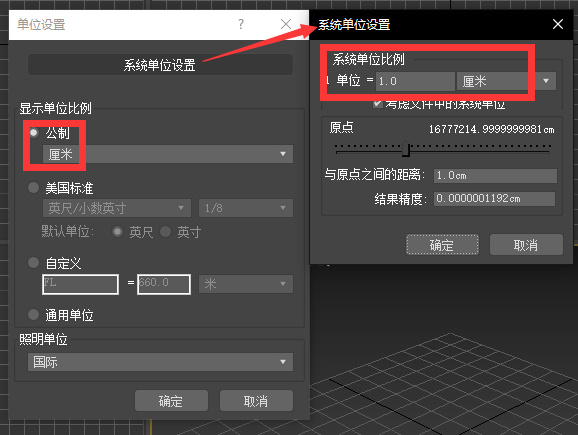Click the 照明单位 group label
The width and height of the screenshot is (578, 435).
(43, 339)
